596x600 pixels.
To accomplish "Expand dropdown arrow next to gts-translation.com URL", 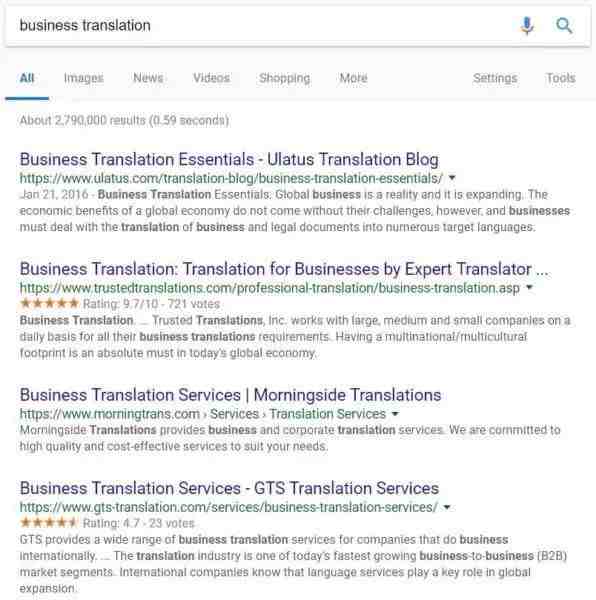I will coord(446,507).
